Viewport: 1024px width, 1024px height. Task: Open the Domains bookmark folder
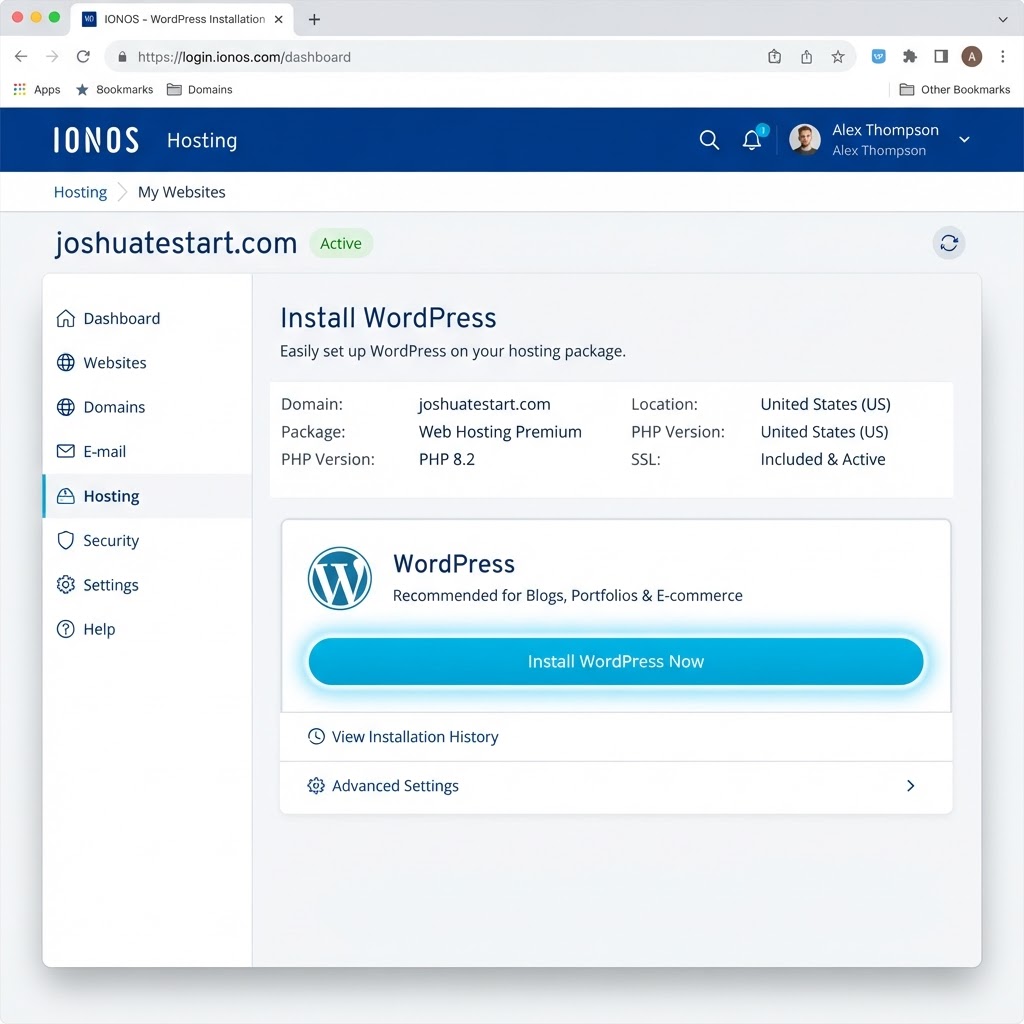click(x=200, y=89)
